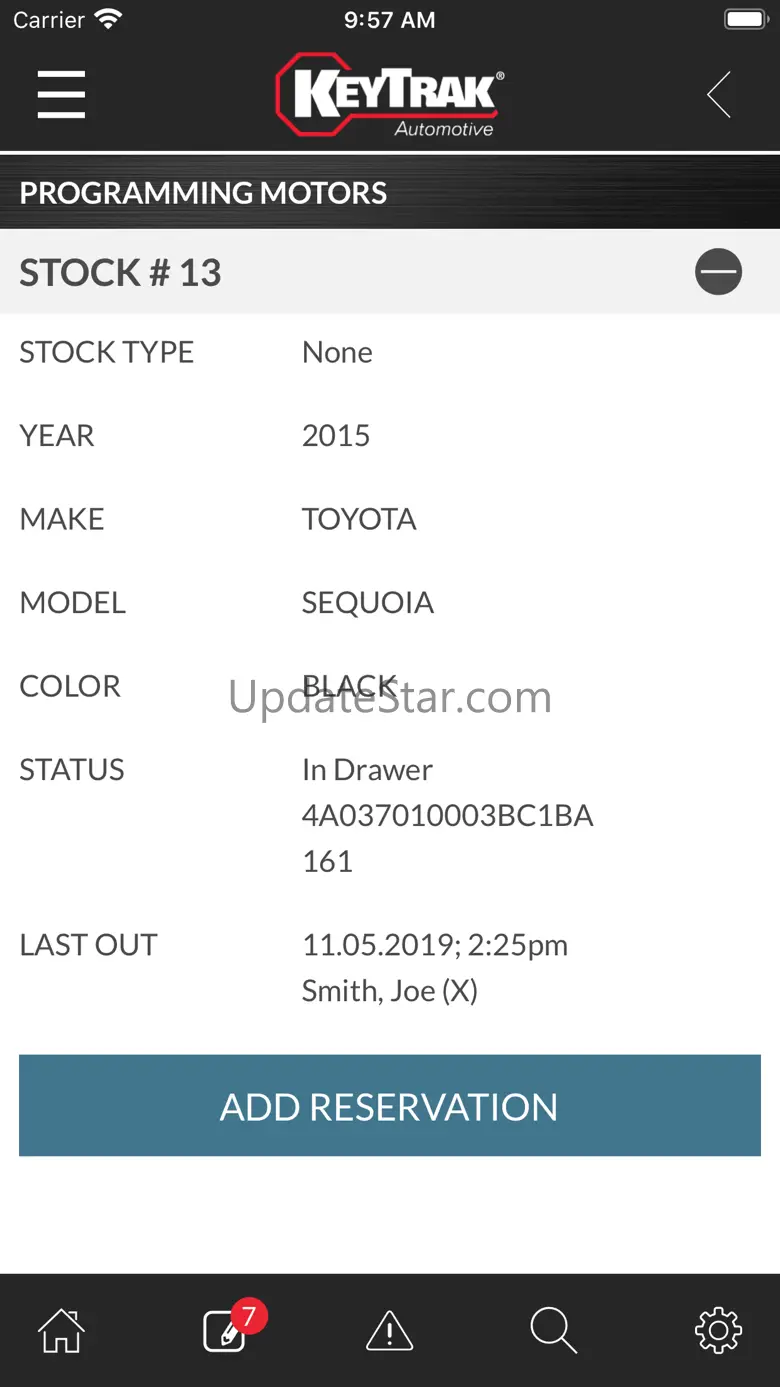The image size is (780, 1387).
Task: Tap the Stock # 13 header
Action: tap(121, 273)
